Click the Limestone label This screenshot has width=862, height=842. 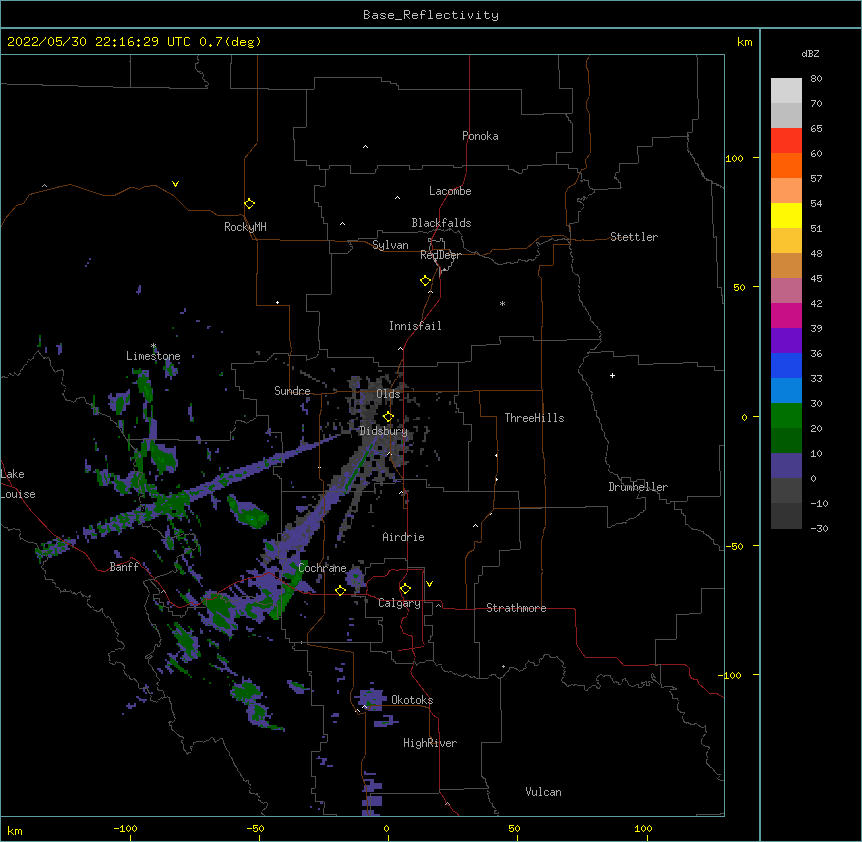coord(153,356)
